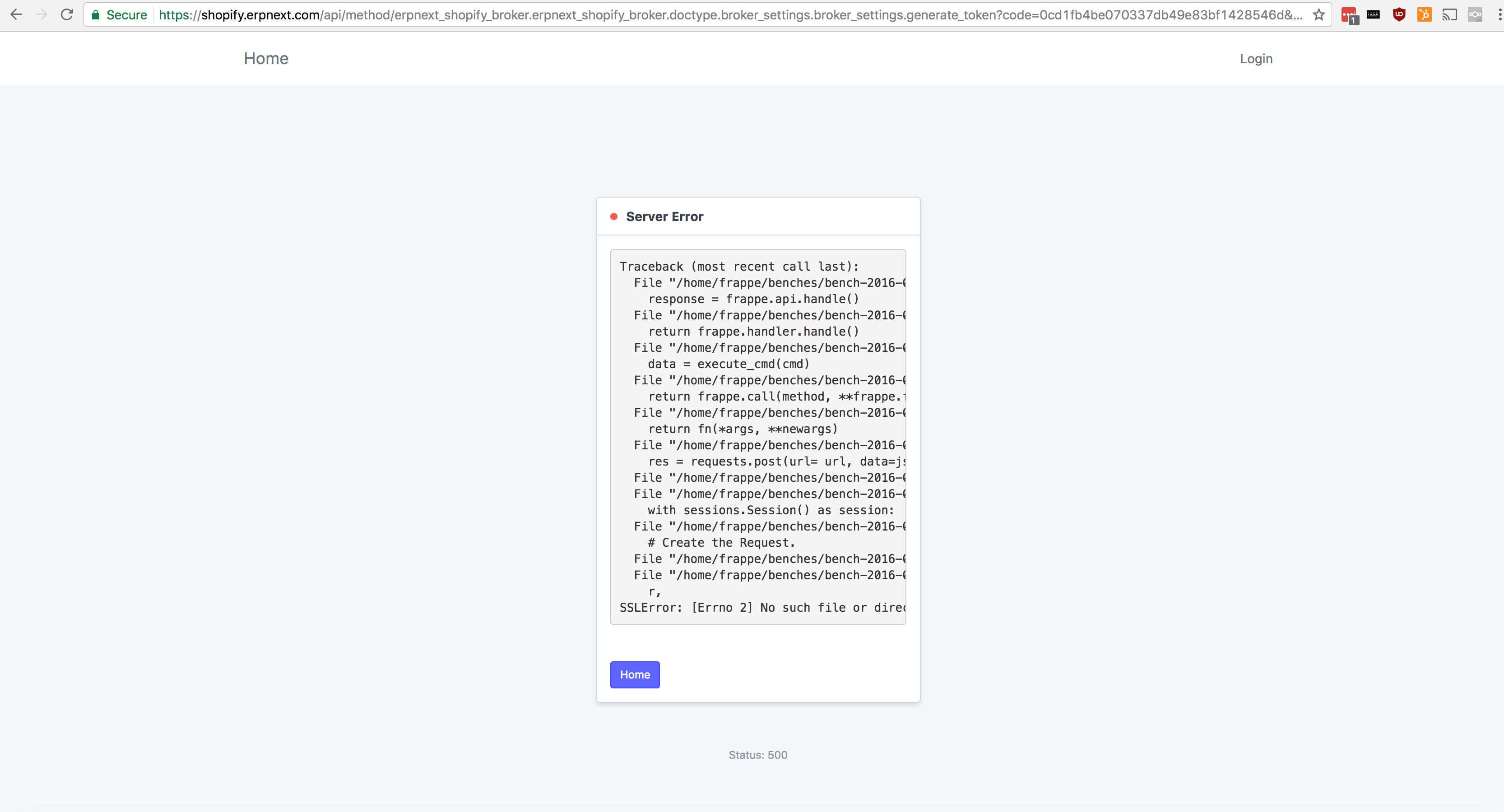Screen dimensions: 1504x812
Task: Click the forward navigation arrow
Action: pos(41,14)
